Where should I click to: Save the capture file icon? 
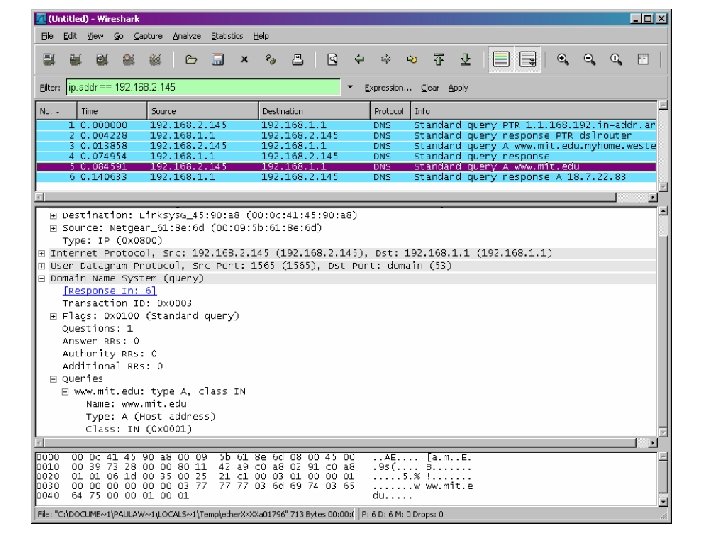pyautogui.click(x=218, y=60)
